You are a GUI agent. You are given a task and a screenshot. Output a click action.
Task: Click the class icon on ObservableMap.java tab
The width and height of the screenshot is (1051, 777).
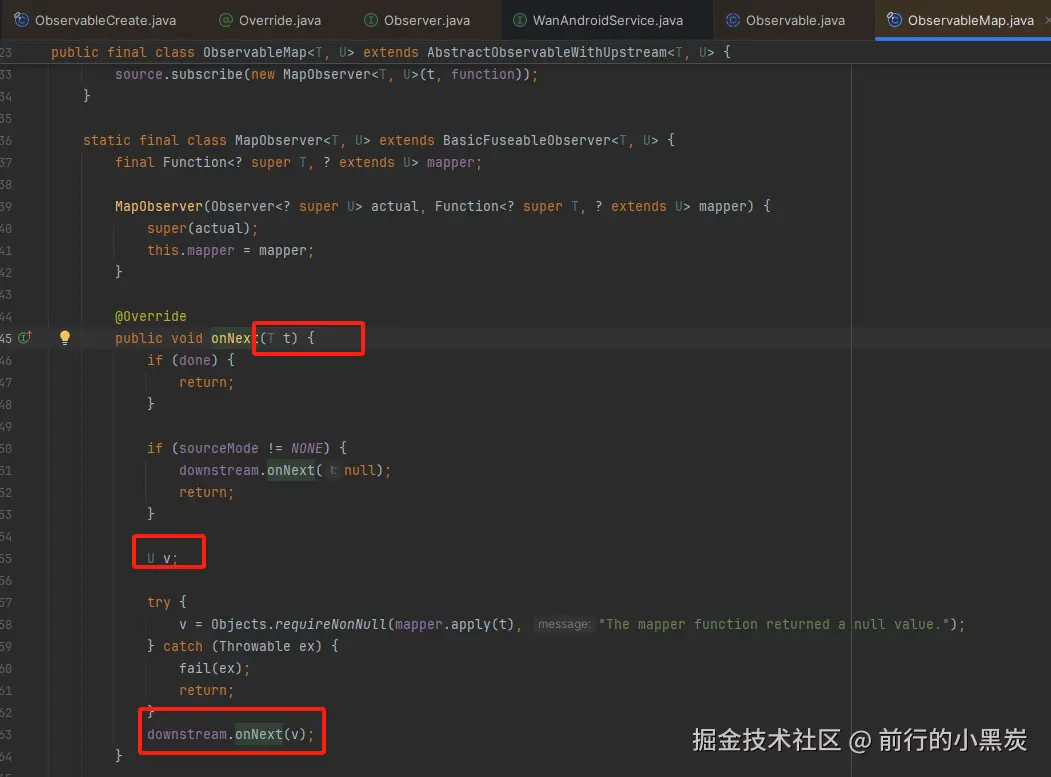coord(894,20)
